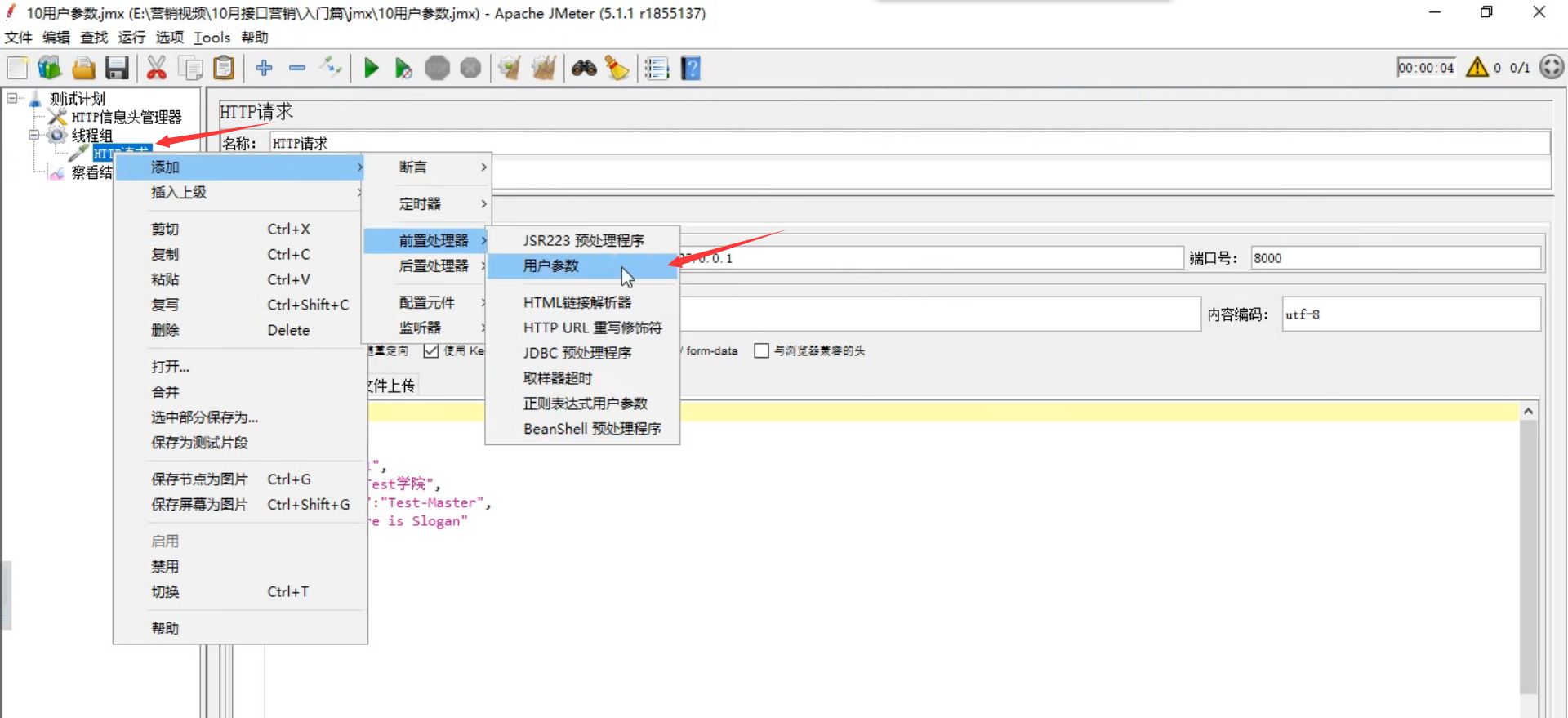Click the Thread Group gear icon
Screen dimensions: 1568x718
[x=56, y=135]
